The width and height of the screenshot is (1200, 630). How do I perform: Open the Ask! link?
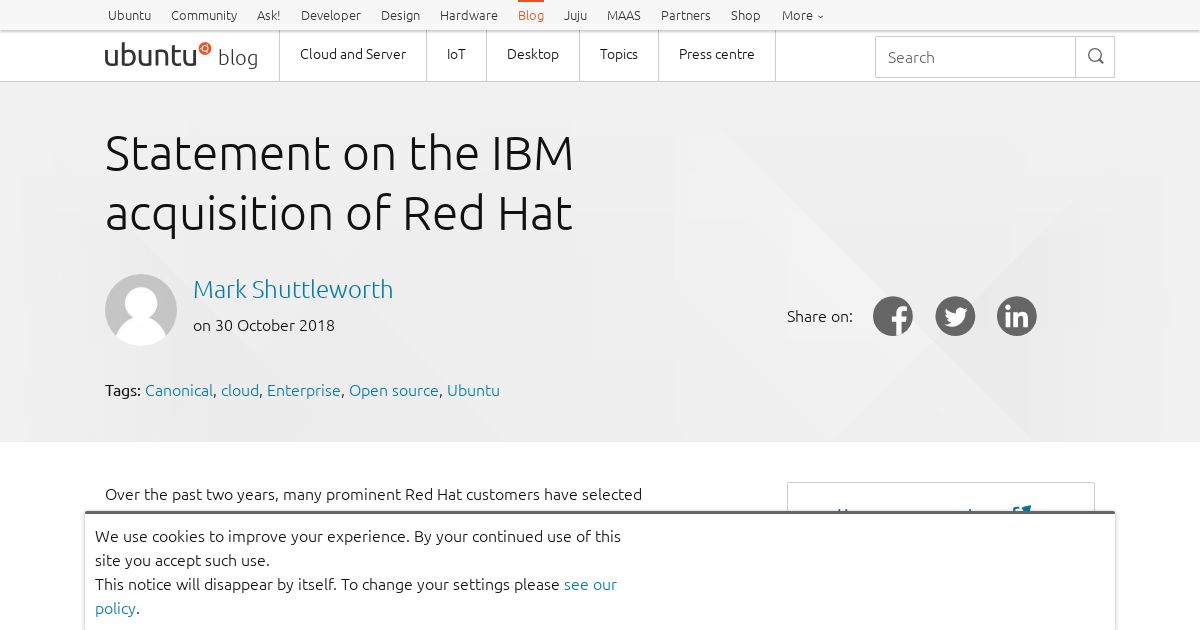[x=269, y=15]
